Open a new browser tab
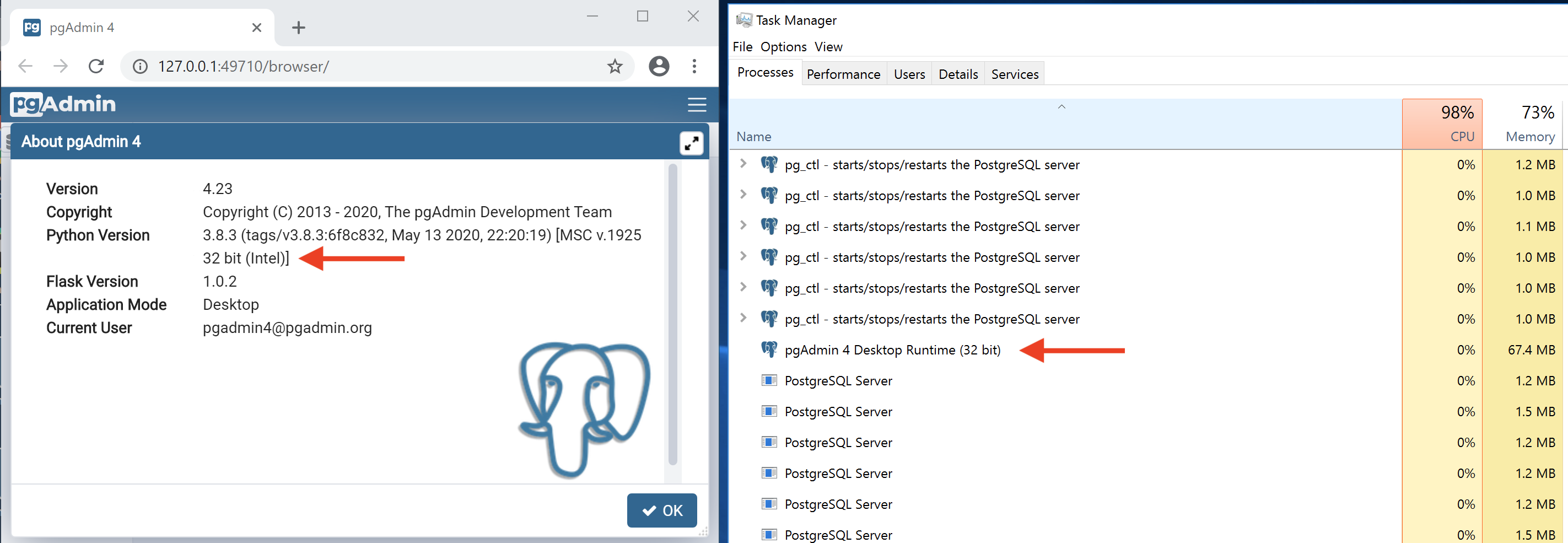 pos(298,28)
